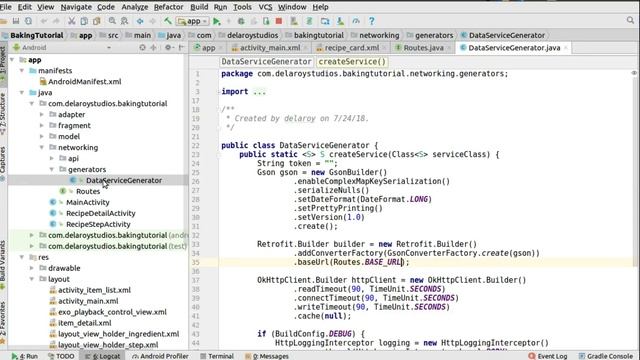This screenshot has height=360, width=640.
Task: Open the Help question mark icon
Action: 371,21
